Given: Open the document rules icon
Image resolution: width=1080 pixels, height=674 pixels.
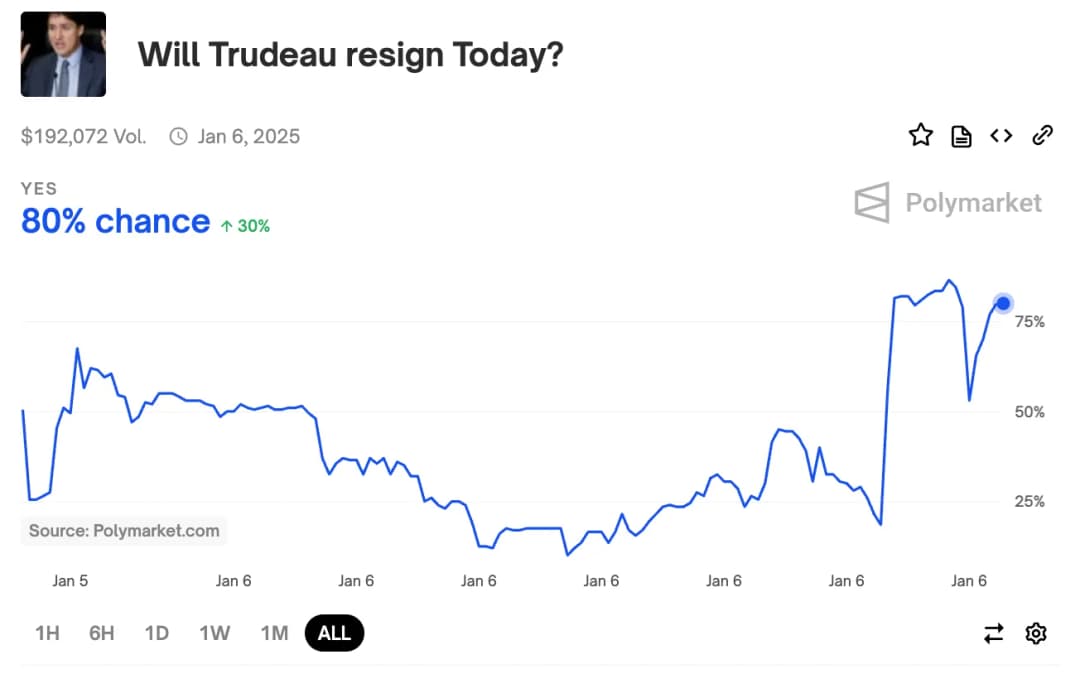Looking at the screenshot, I should tap(961, 136).
